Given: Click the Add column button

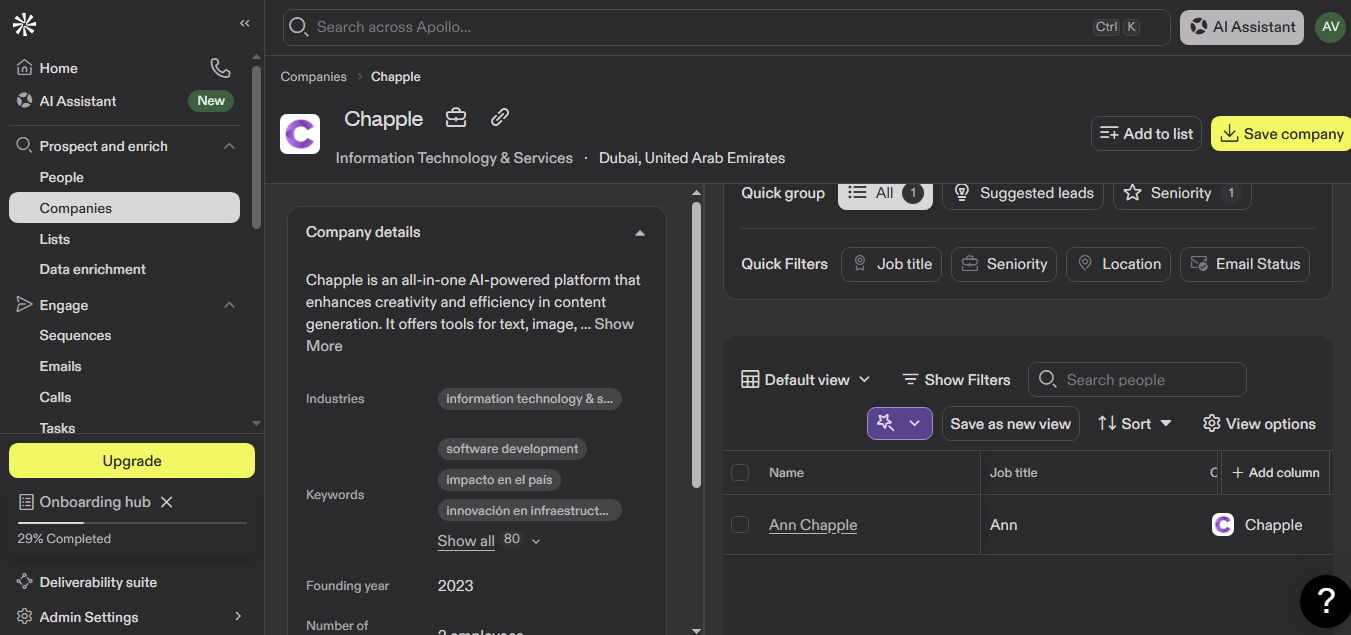Looking at the screenshot, I should pyautogui.click(x=1276, y=473).
